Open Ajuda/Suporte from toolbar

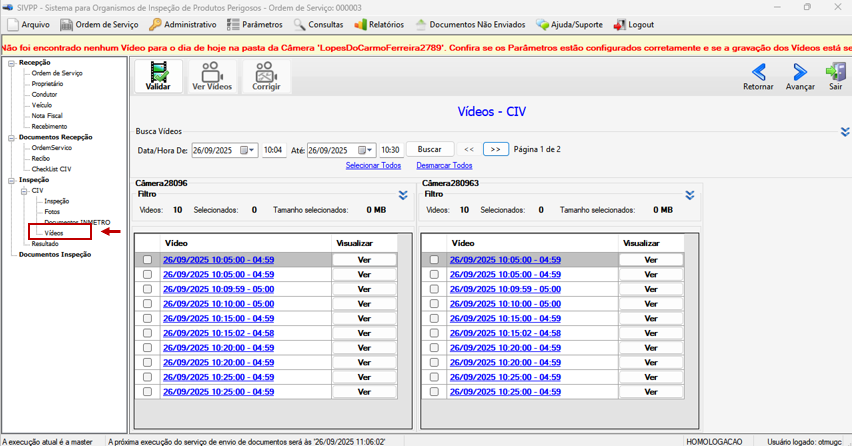[x=569, y=25]
